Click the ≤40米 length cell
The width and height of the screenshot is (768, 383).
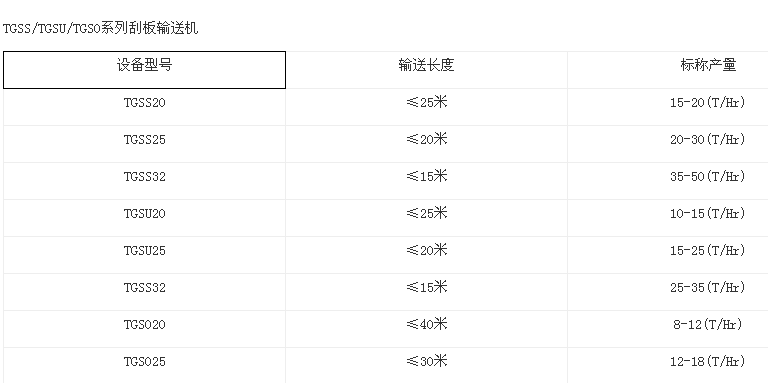tap(427, 329)
